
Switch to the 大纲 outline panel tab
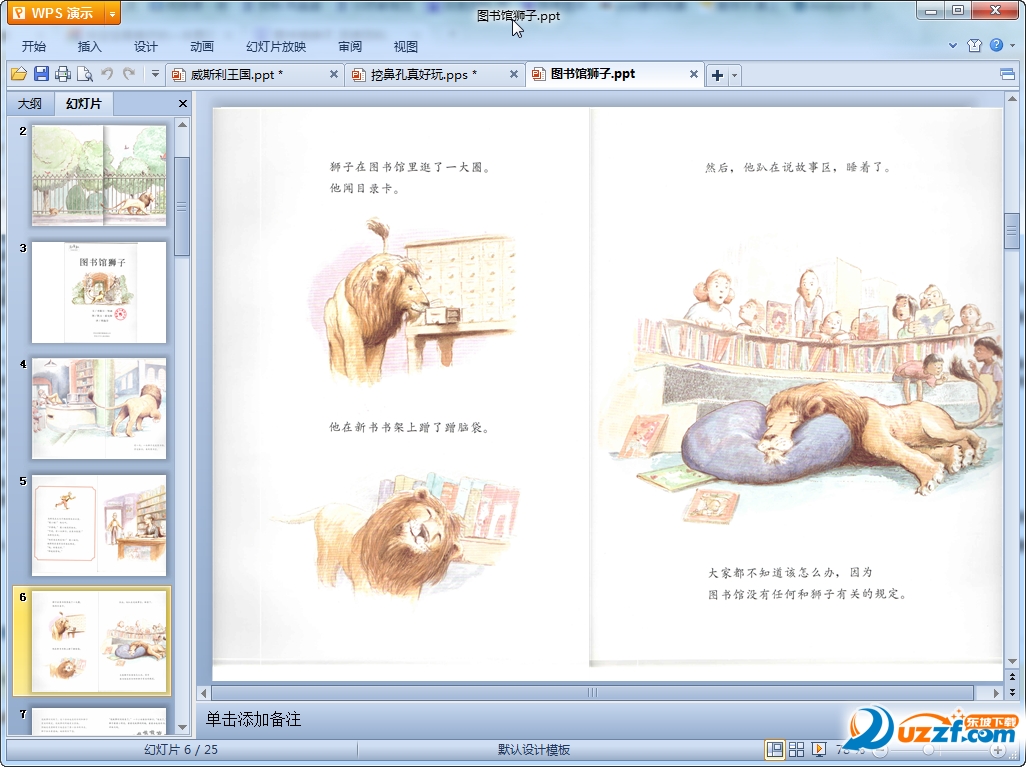coord(29,103)
